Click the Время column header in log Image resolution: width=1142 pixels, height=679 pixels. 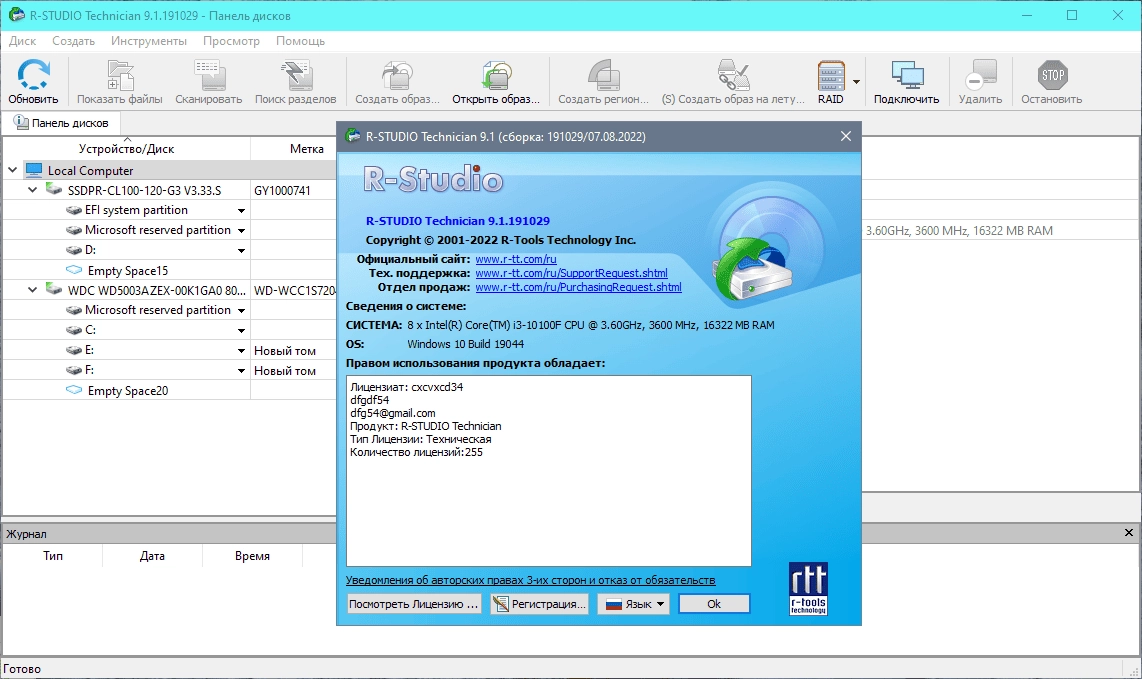click(x=252, y=556)
